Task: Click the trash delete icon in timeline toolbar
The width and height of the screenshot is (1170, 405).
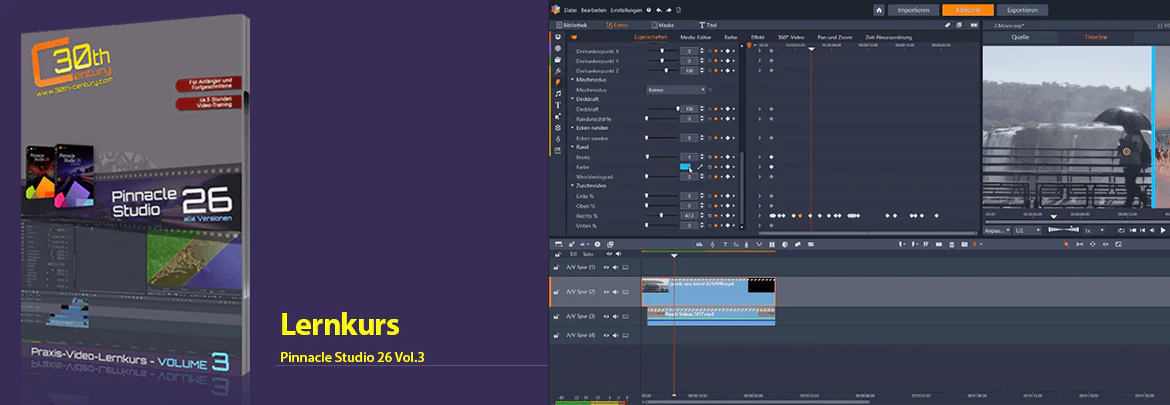Action: (x=951, y=244)
